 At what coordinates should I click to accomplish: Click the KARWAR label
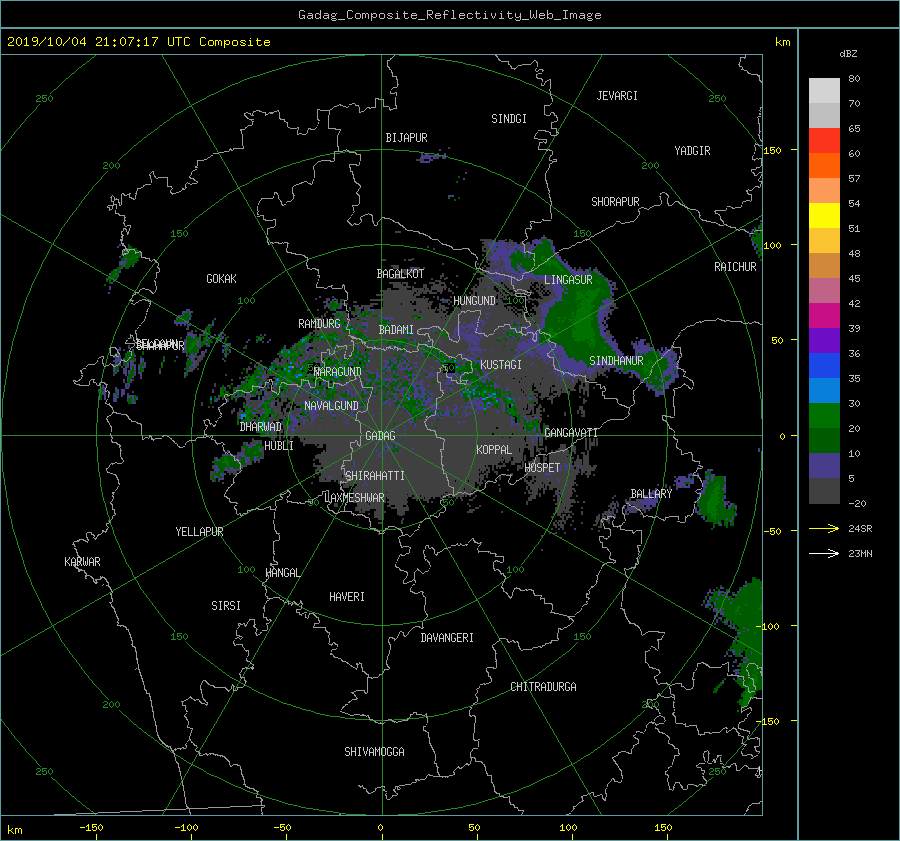tap(82, 562)
